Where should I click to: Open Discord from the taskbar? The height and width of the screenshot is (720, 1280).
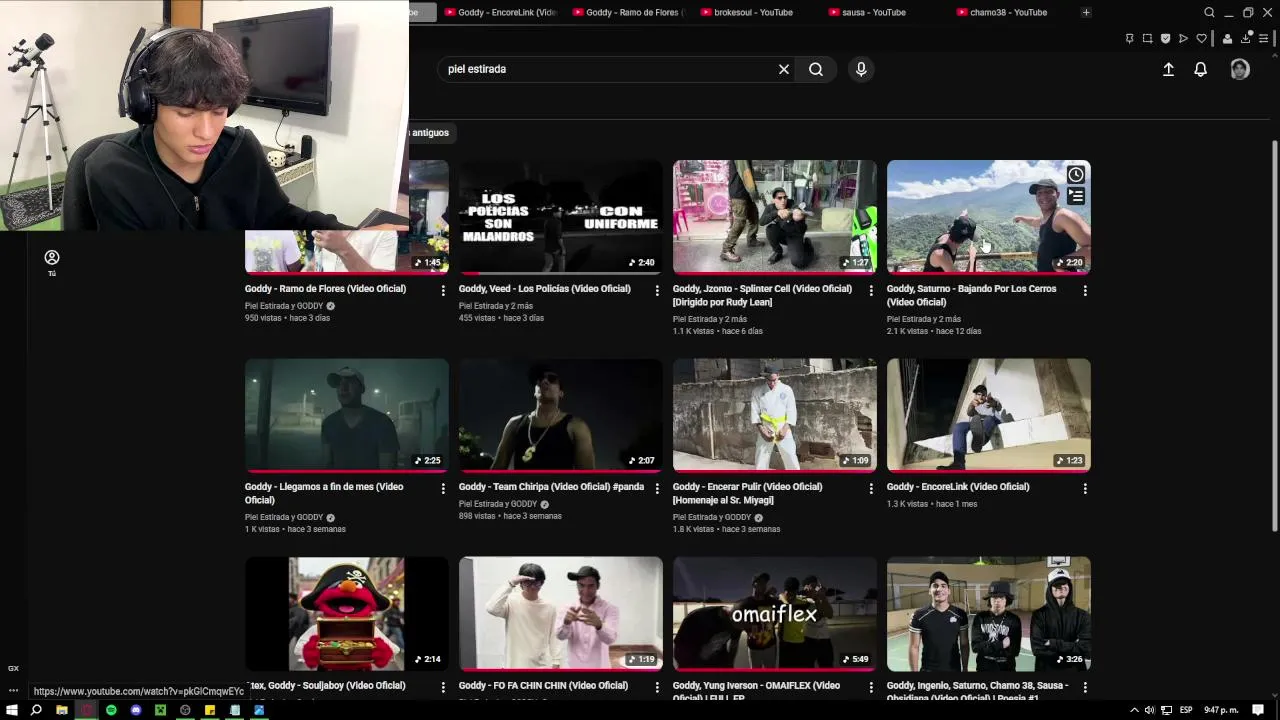(136, 710)
